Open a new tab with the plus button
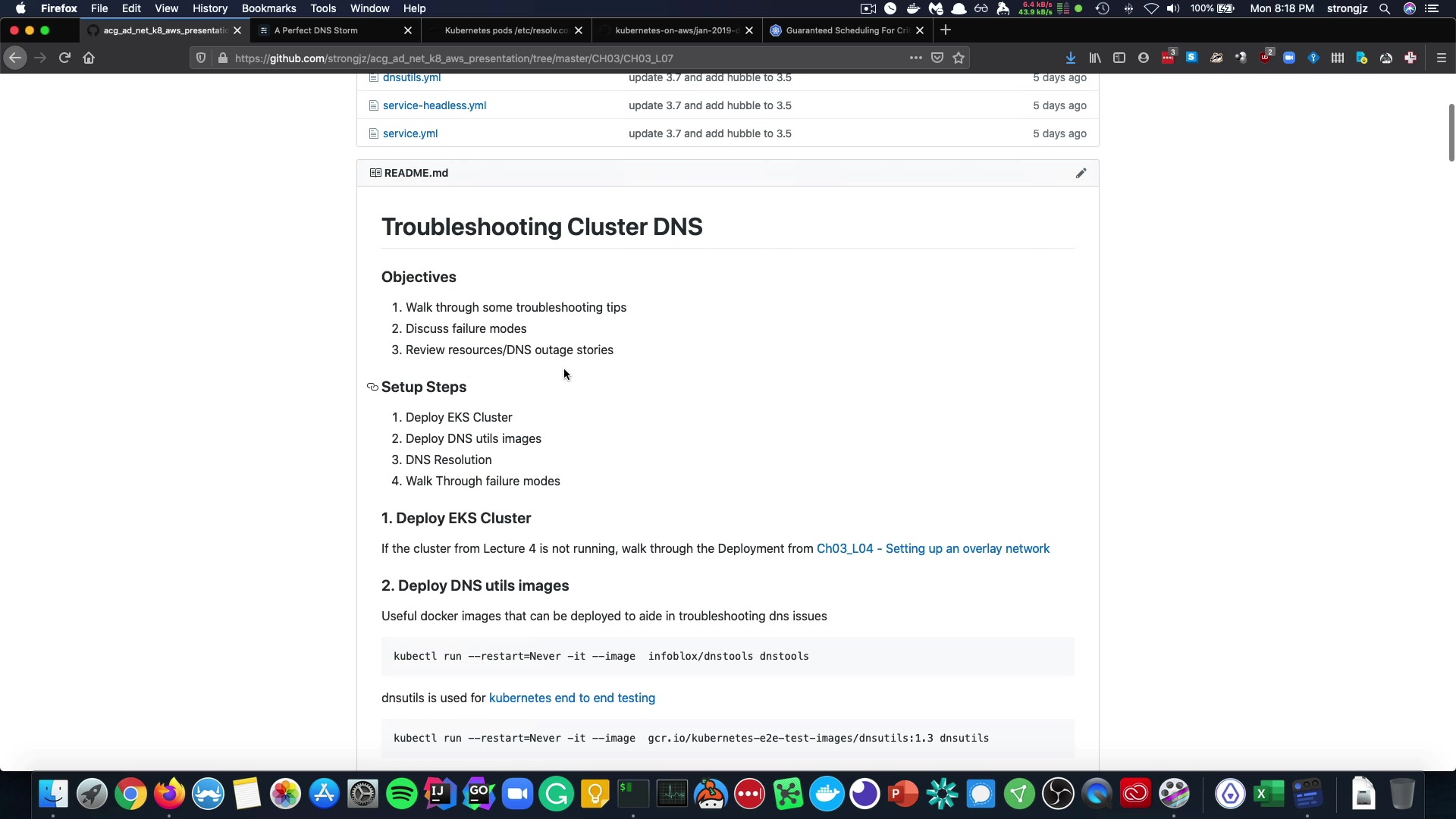 tap(945, 30)
